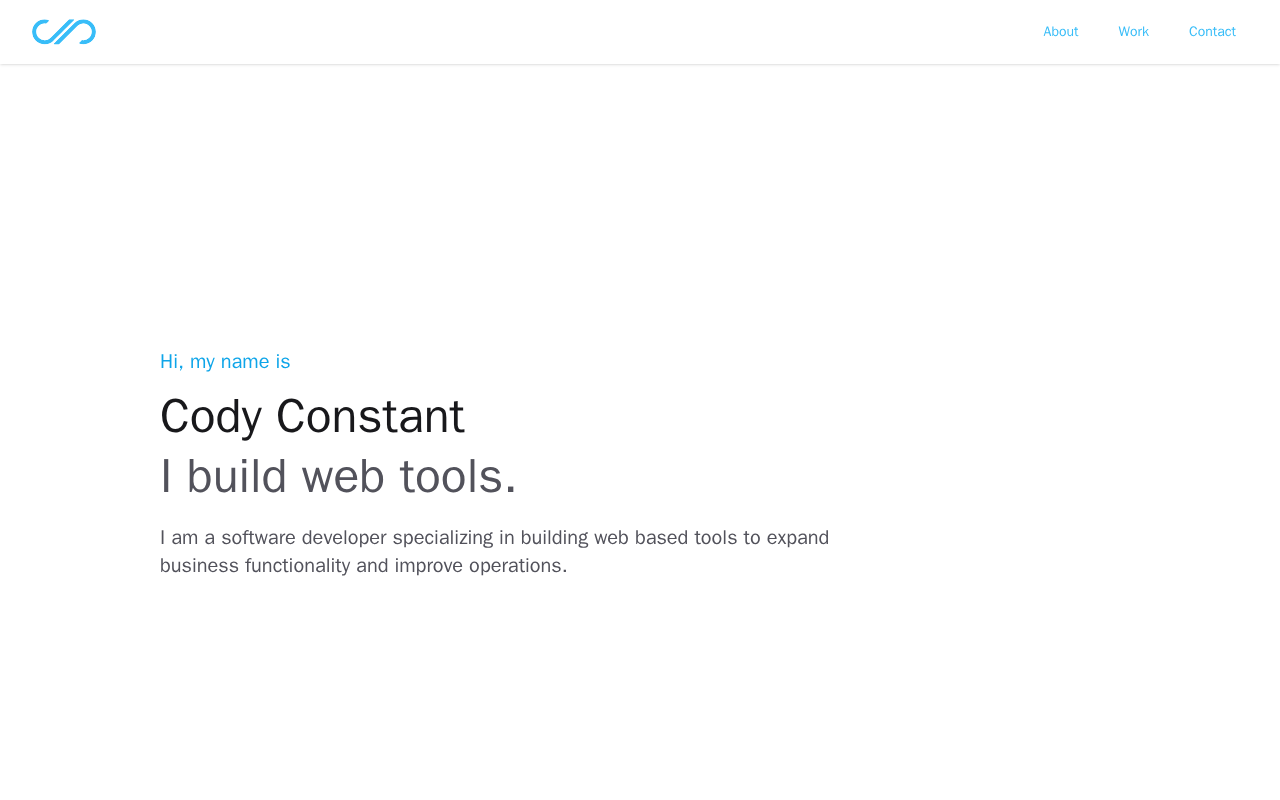Click "software developer" in the description

[x=304, y=538]
